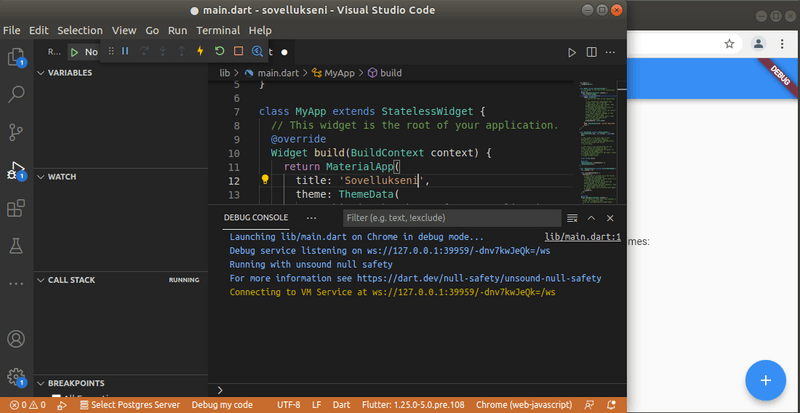Screen dimensions: 800x413
Task: Click the lightbulb code action icon
Action: click(x=265, y=180)
